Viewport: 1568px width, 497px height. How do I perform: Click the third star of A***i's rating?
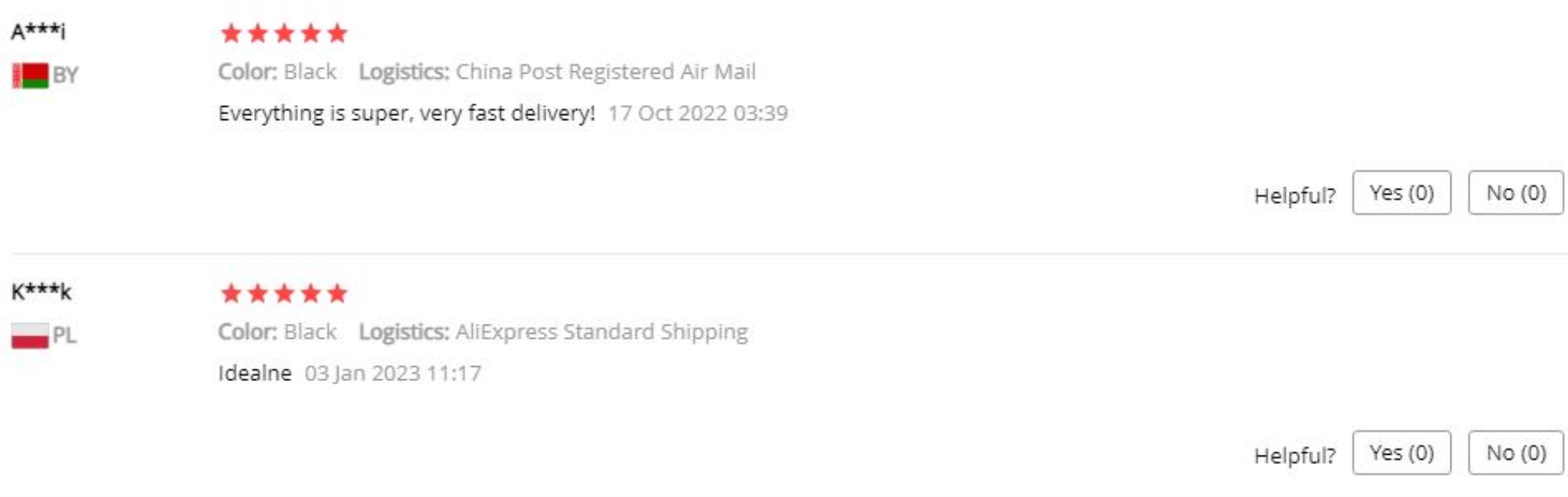(x=284, y=33)
